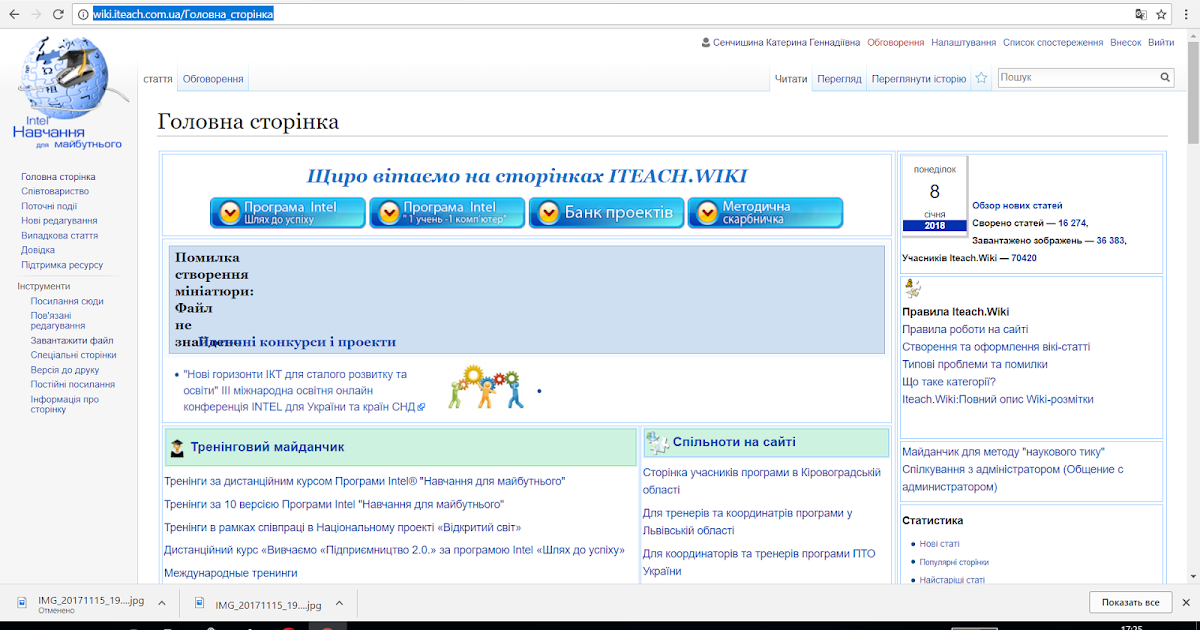Image resolution: width=1200 pixels, height=630 pixels.
Task: Click the browser back arrow
Action: (14, 14)
